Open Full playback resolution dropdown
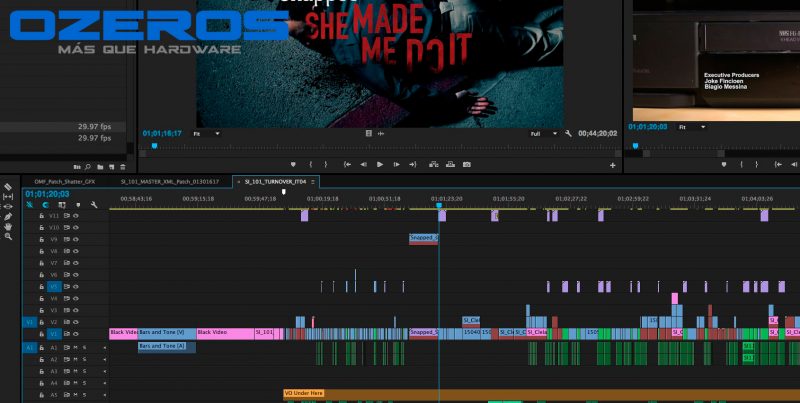The image size is (800, 403). [544, 134]
